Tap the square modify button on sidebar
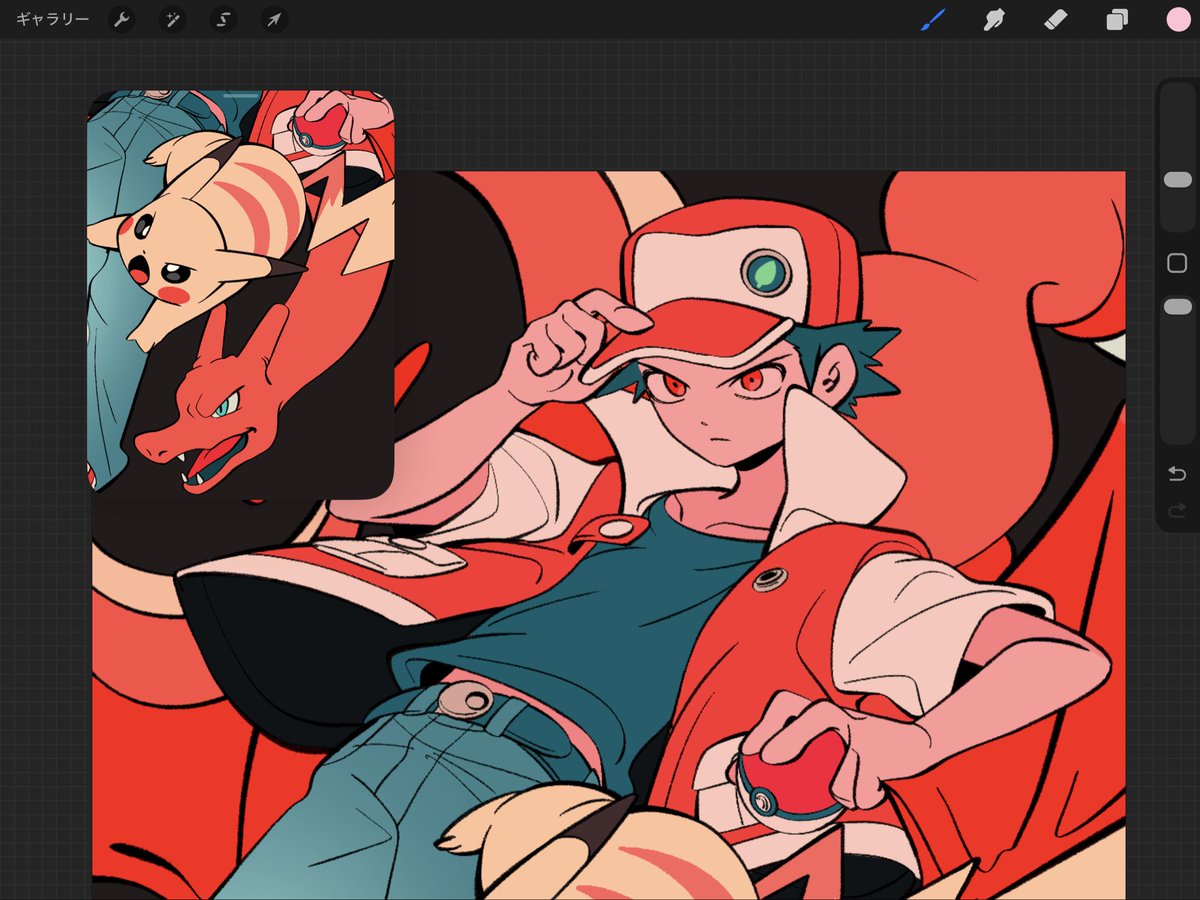Screen dimensions: 1200x900 point(1177,263)
